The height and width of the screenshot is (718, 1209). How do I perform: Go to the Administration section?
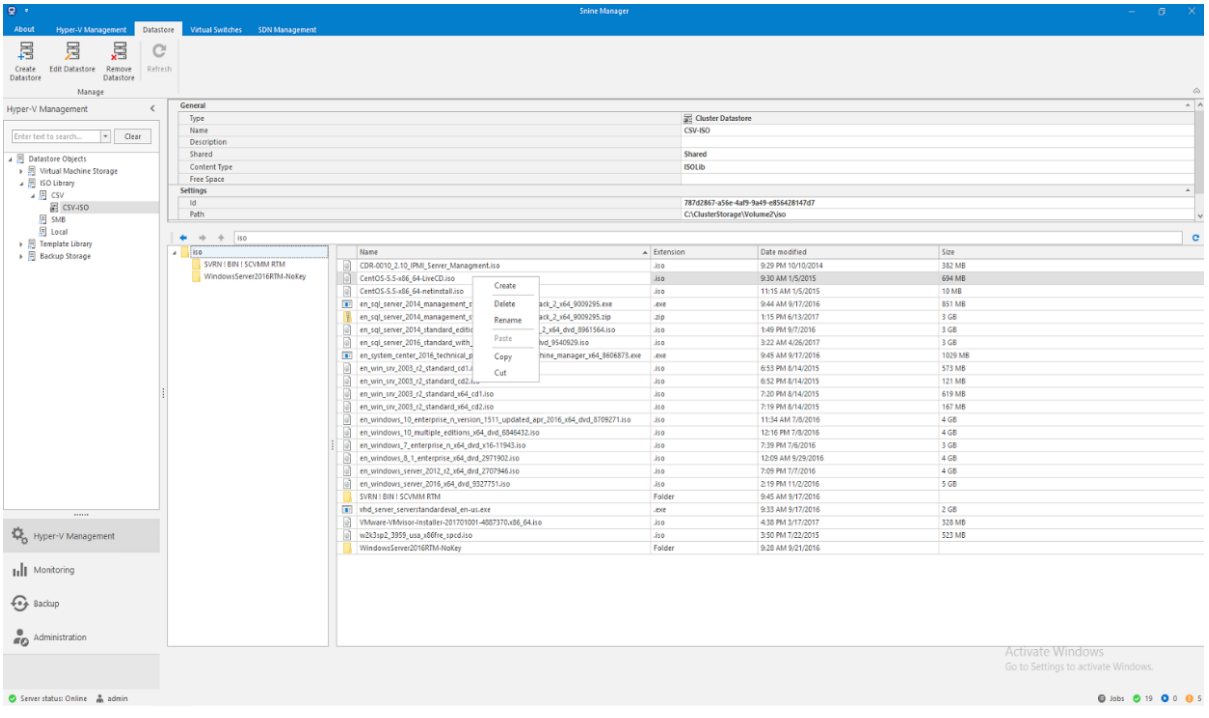(x=60, y=637)
